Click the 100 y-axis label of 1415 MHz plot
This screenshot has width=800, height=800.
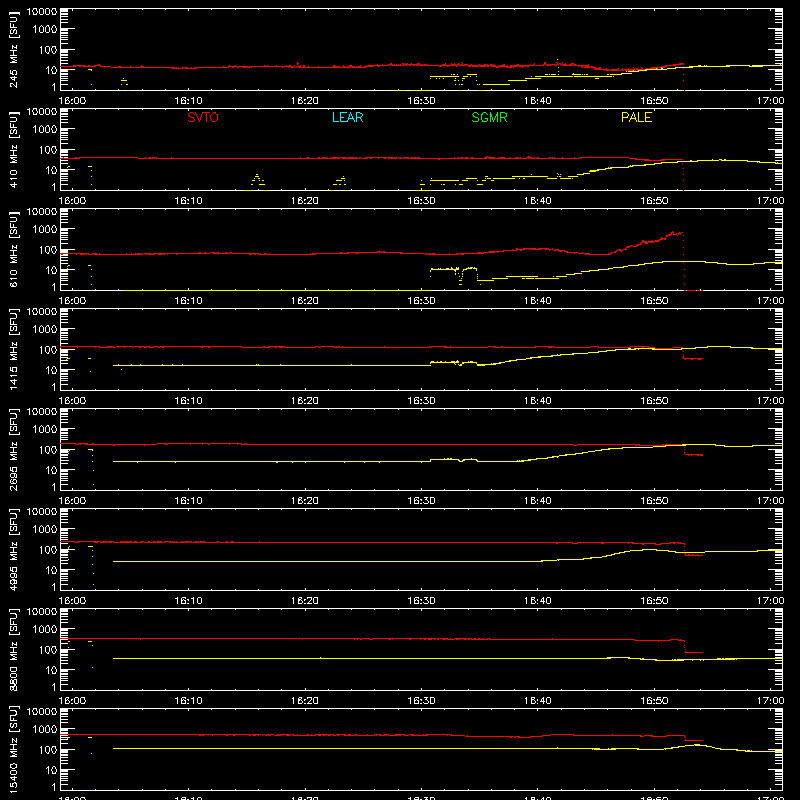48,349
